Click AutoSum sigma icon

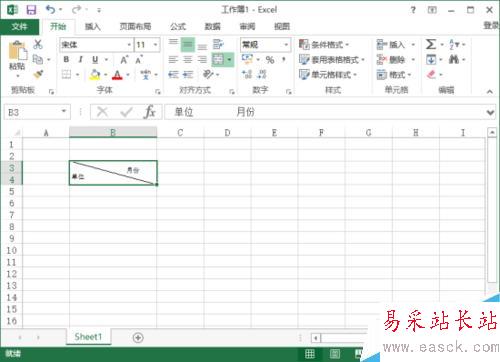tap(431, 44)
